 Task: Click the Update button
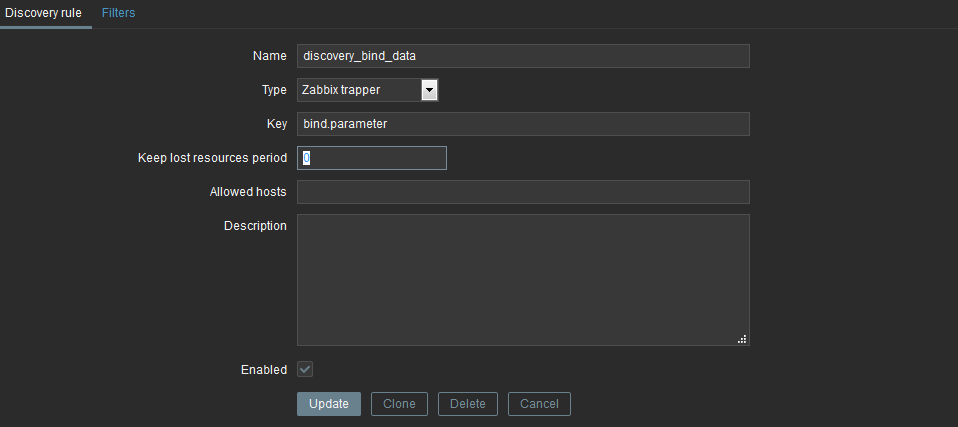[329, 404]
